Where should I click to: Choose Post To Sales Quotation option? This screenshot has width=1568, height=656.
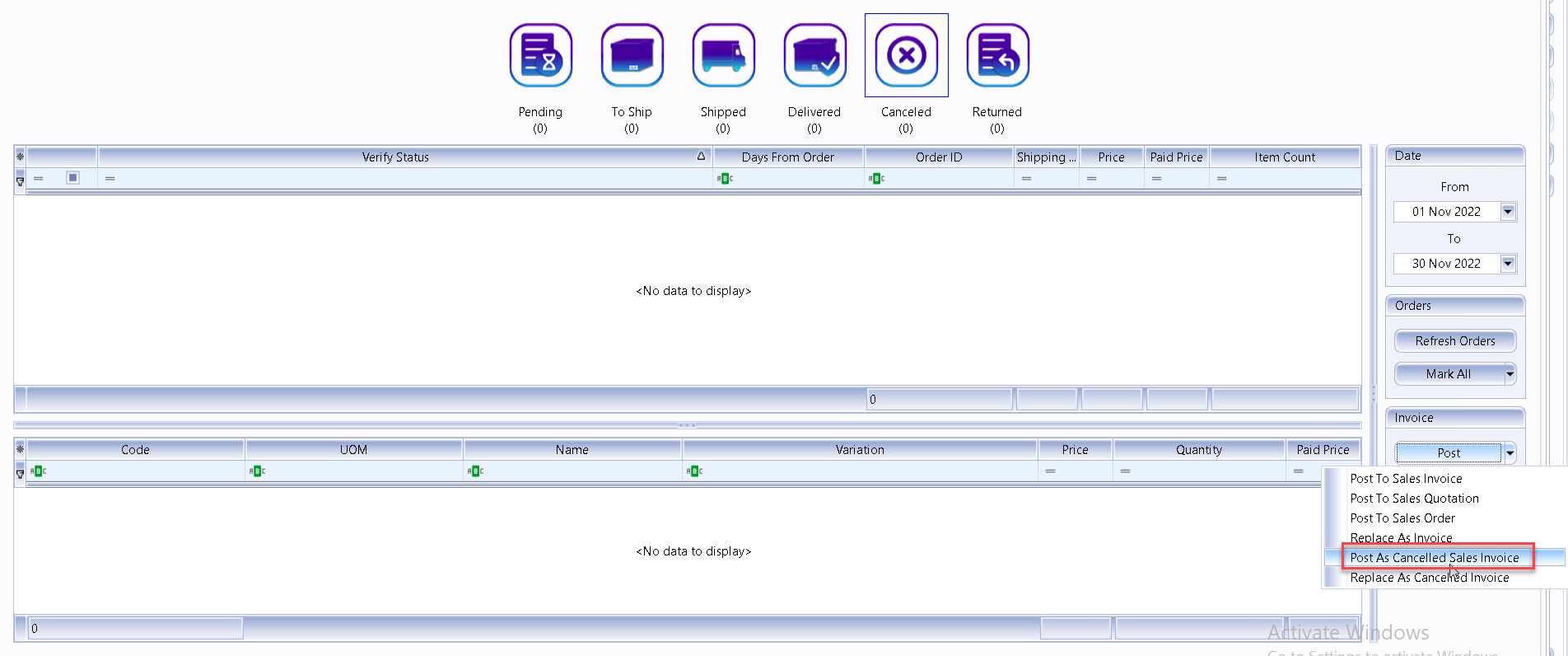click(x=1414, y=499)
